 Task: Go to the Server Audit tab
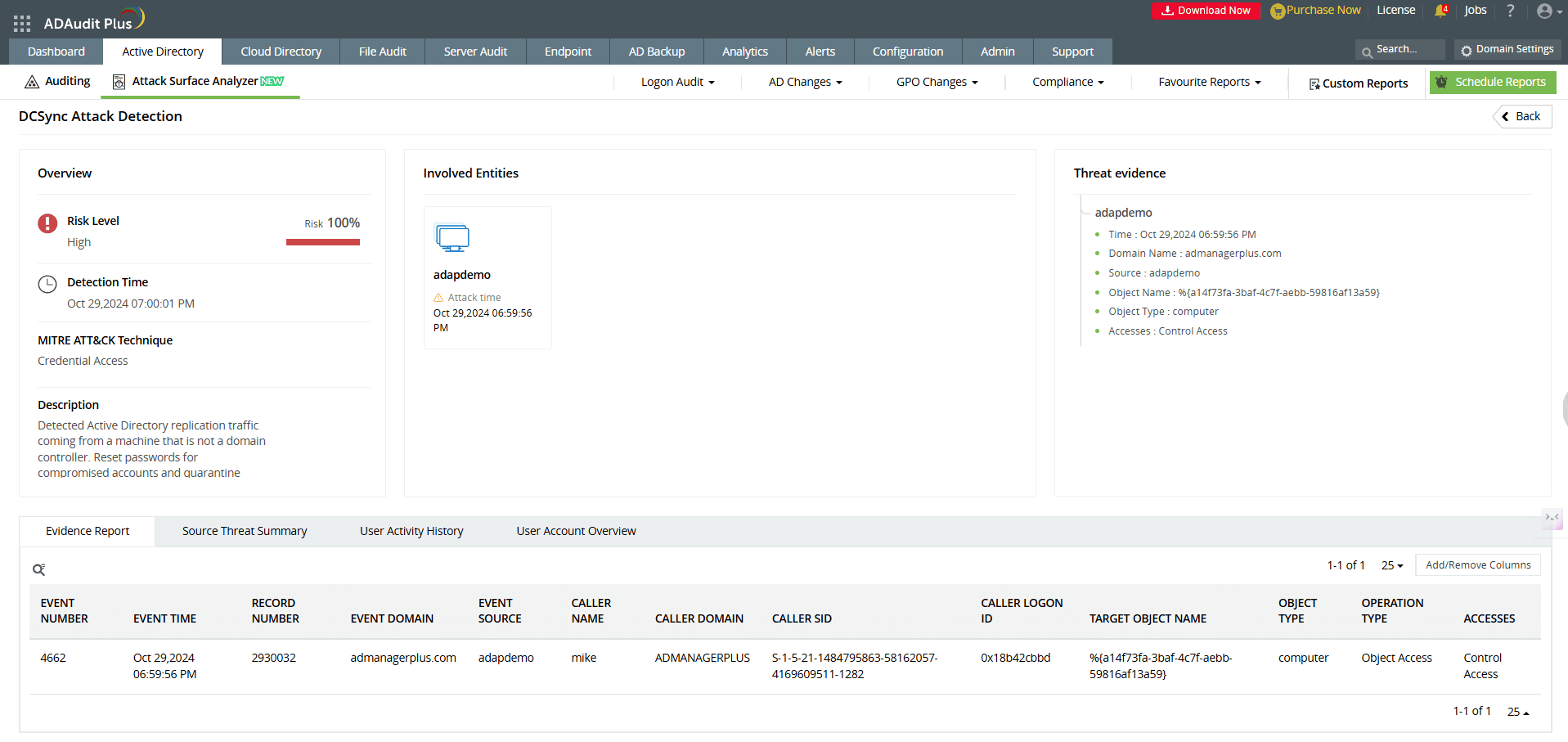tap(475, 52)
